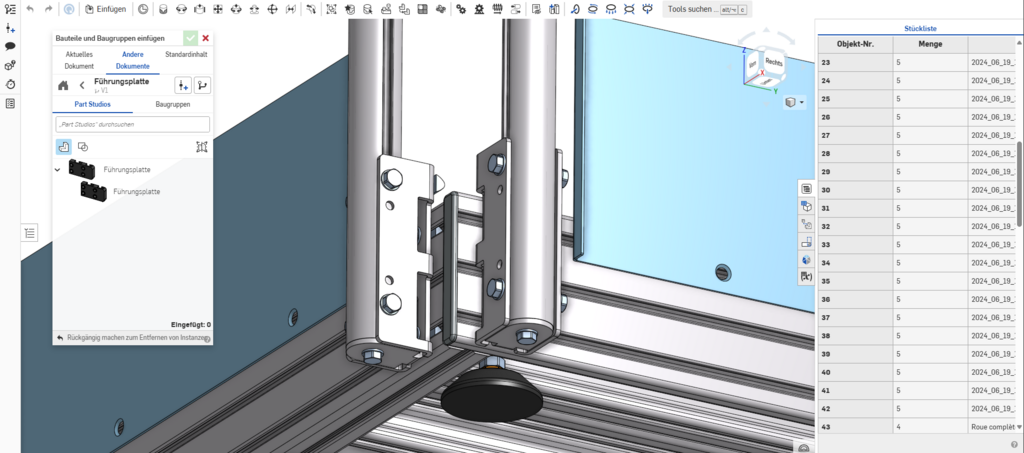Collapse the Führungsplatte tree entry
The width and height of the screenshot is (1024, 453).
point(58,170)
